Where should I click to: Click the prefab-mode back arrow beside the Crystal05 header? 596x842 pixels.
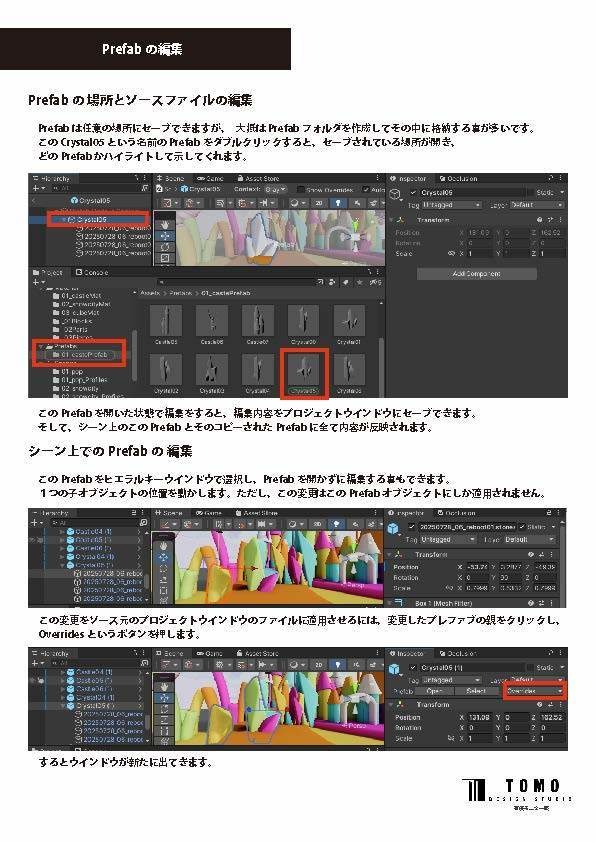tap(34, 200)
